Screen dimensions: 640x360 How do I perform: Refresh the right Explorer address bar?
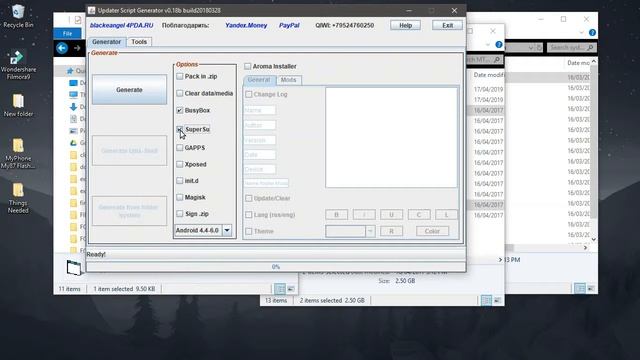(x=539, y=48)
